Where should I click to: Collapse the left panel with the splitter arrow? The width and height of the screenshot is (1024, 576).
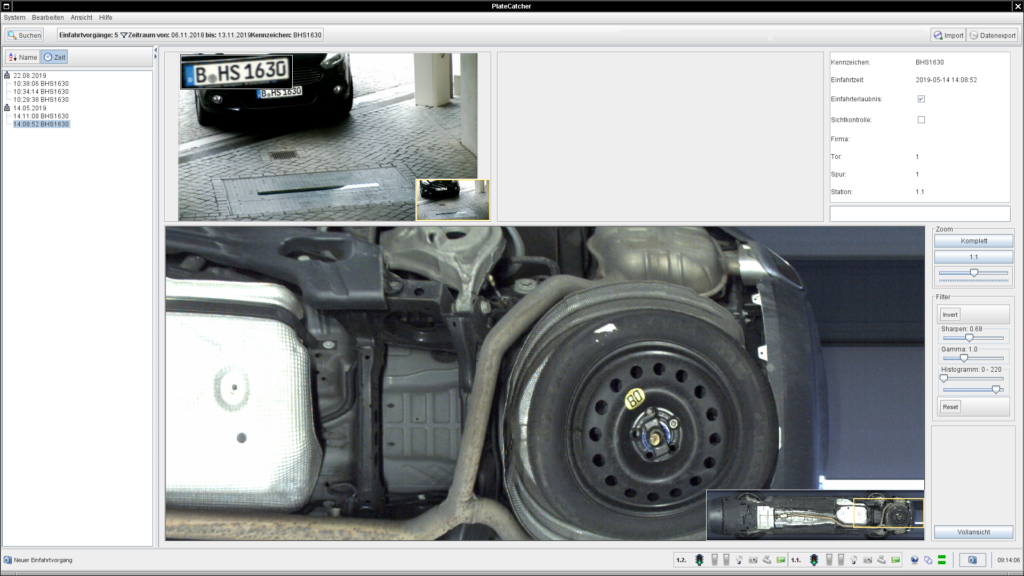click(155, 50)
